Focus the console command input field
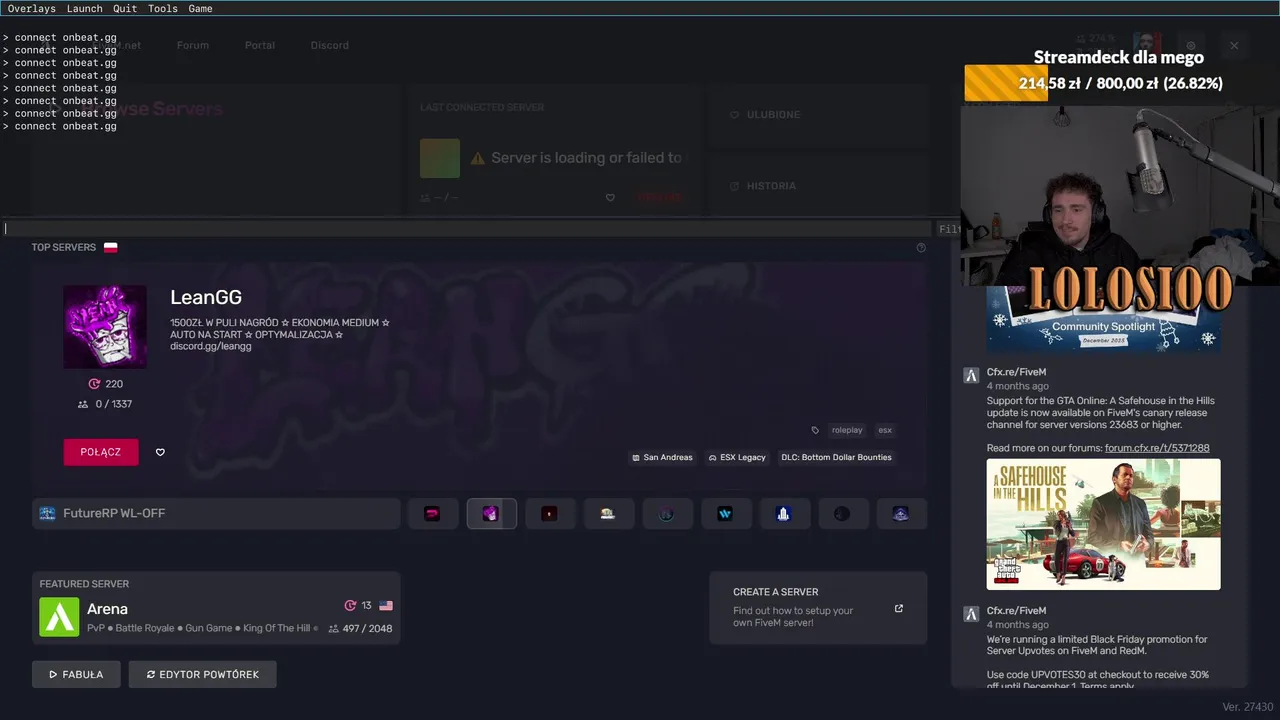The height and width of the screenshot is (720, 1280). (466, 228)
